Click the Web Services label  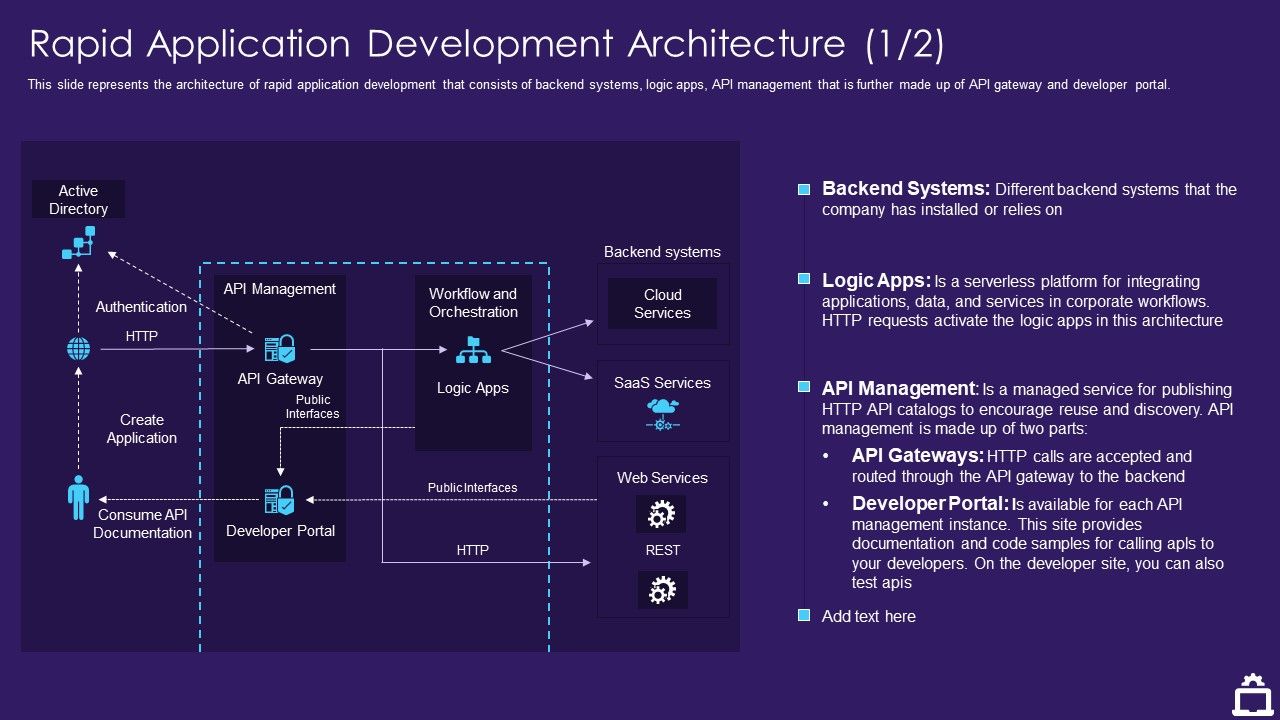click(662, 478)
